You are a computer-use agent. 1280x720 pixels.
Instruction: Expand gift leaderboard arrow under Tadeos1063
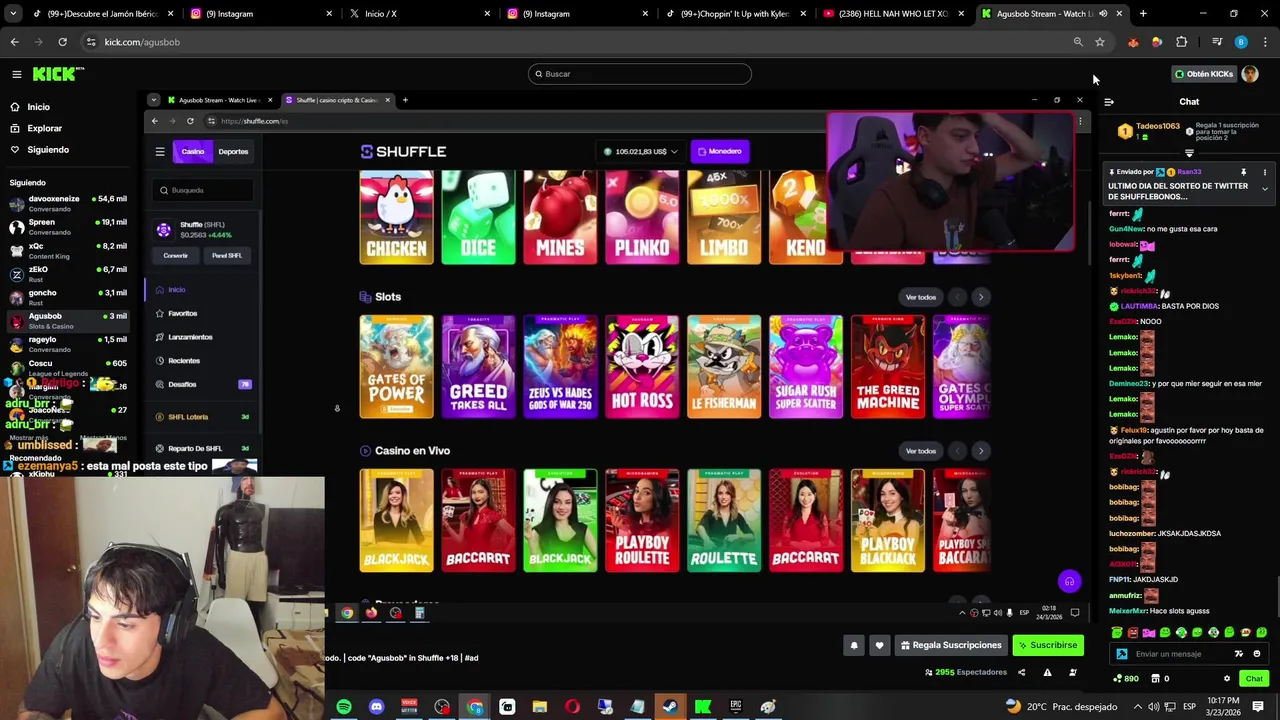[1189, 154]
